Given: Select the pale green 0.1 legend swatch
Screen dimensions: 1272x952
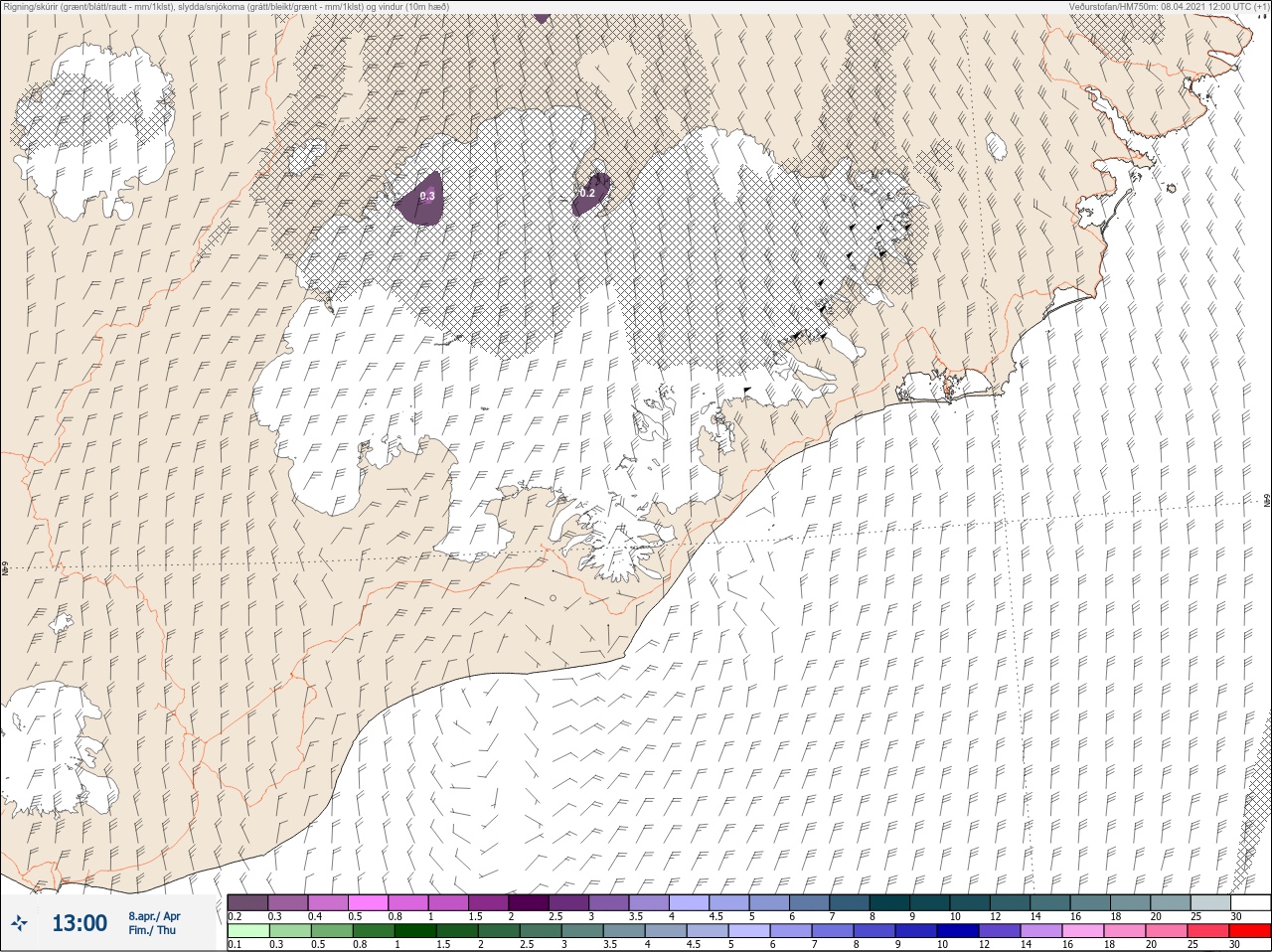Looking at the screenshot, I should [247, 931].
